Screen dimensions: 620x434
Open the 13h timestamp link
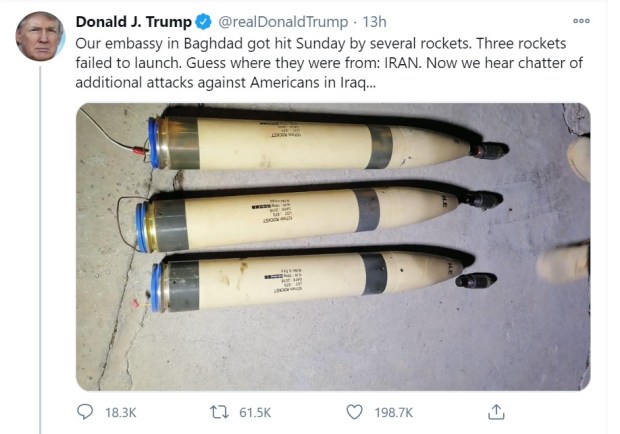374,22
